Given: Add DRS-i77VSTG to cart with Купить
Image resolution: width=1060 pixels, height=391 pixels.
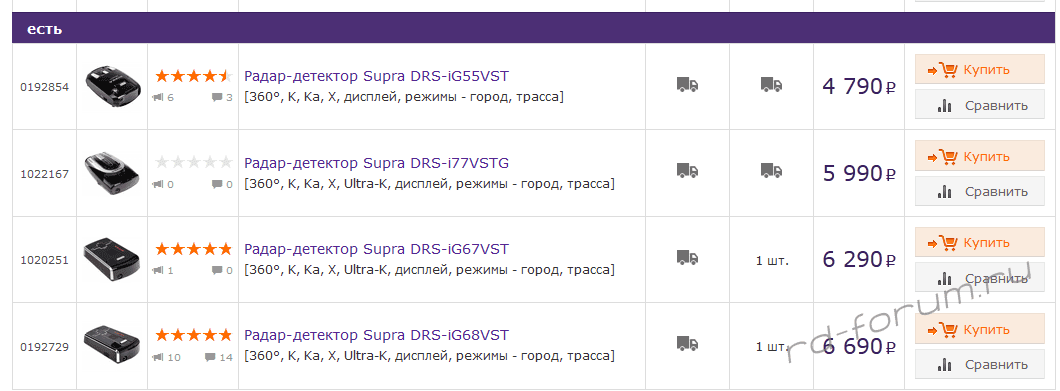Looking at the screenshot, I should point(980,156).
